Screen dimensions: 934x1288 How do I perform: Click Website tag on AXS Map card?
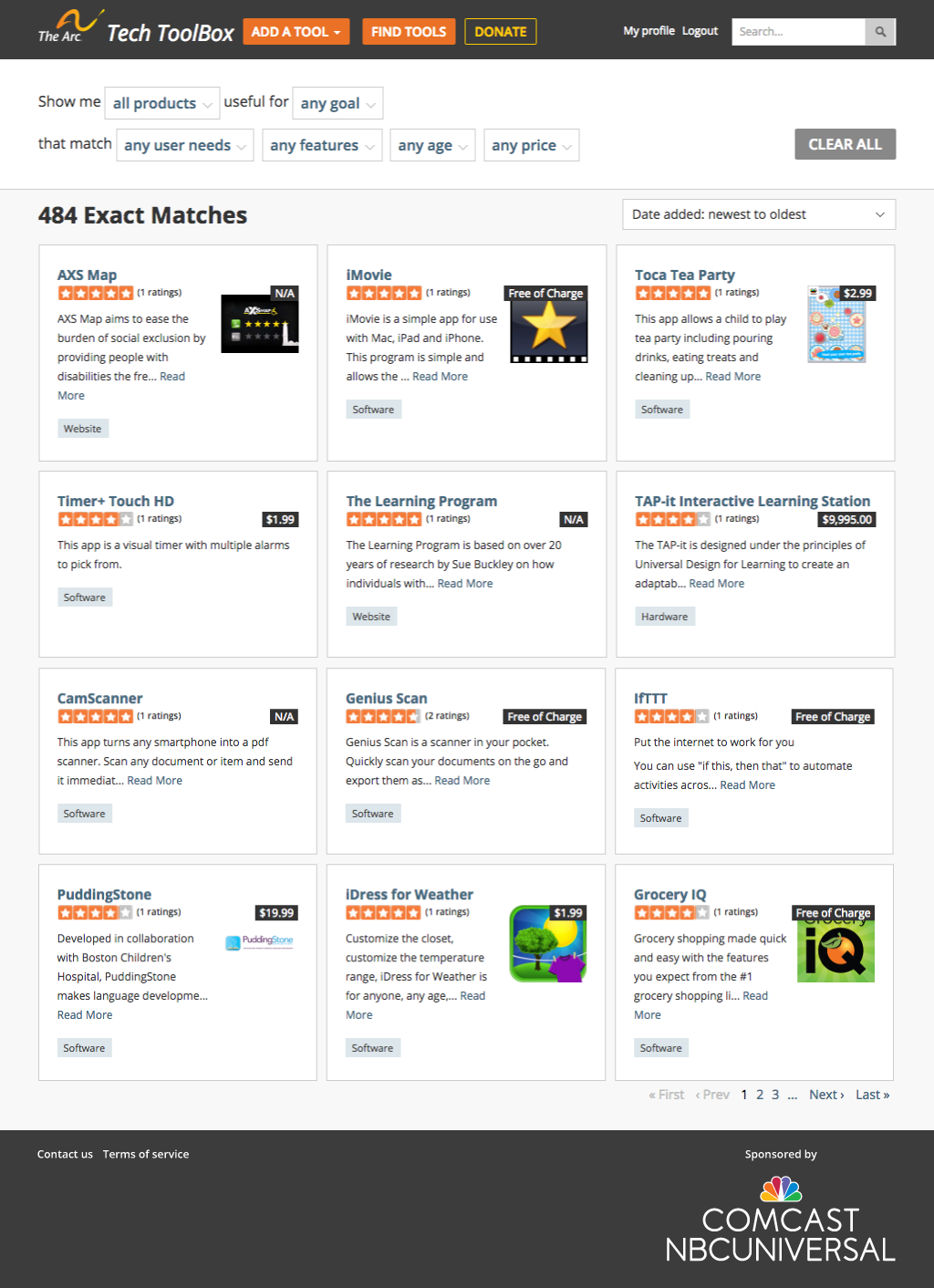[x=83, y=429]
